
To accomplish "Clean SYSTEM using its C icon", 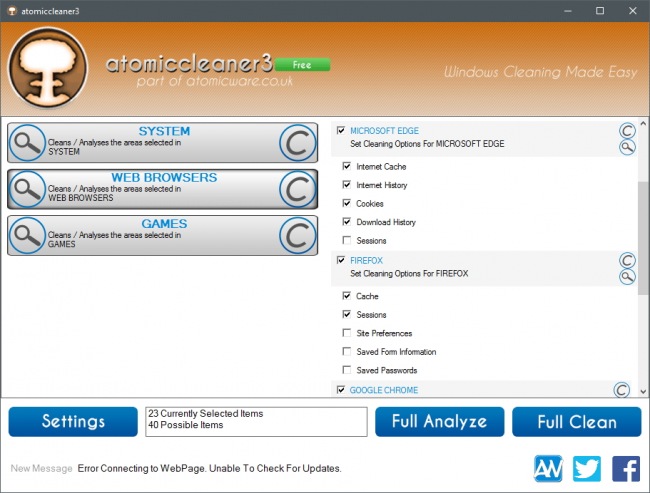I will point(298,143).
